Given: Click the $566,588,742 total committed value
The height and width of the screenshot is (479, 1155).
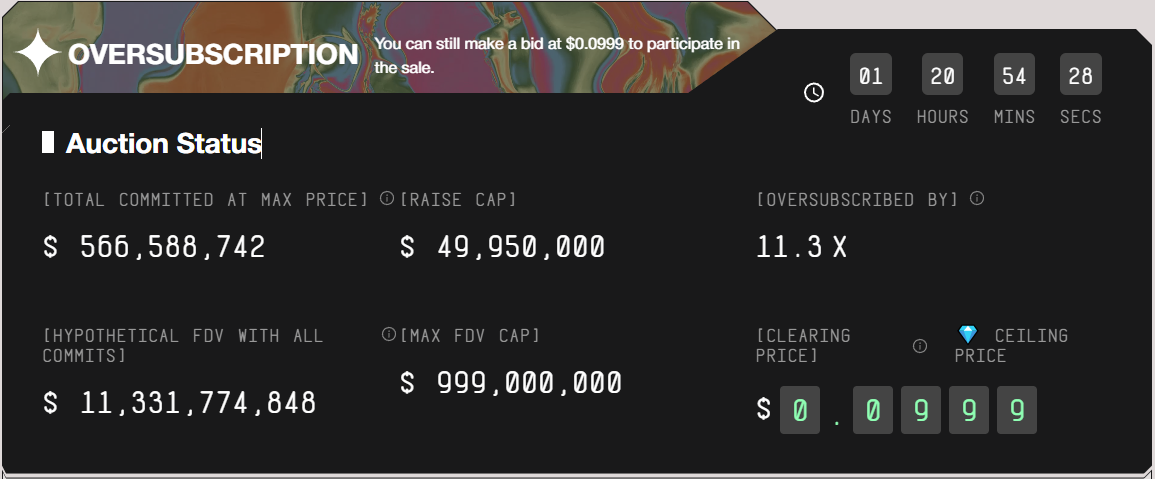Looking at the screenshot, I should coord(155,246).
